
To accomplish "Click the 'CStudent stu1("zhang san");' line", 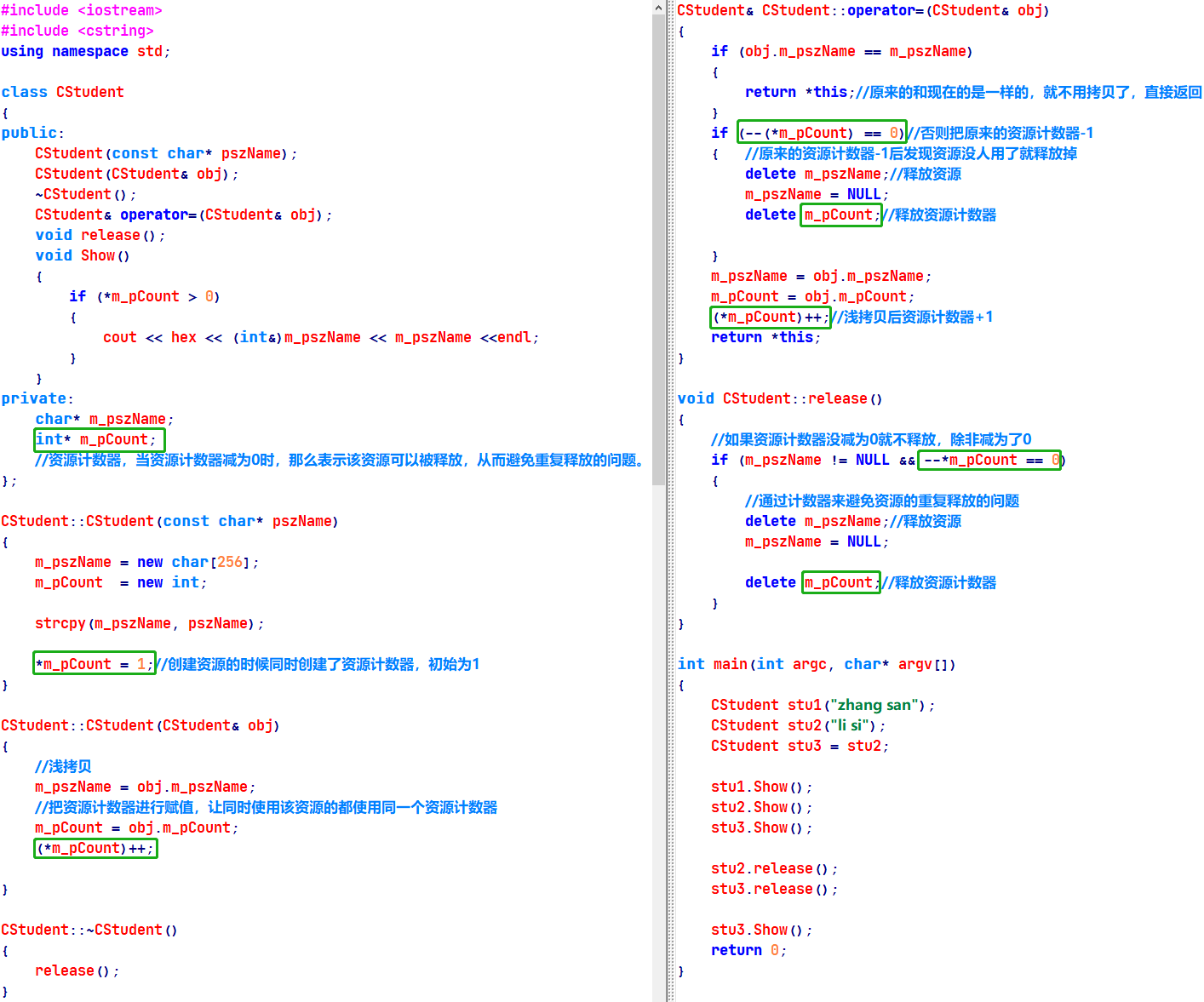I will click(823, 705).
